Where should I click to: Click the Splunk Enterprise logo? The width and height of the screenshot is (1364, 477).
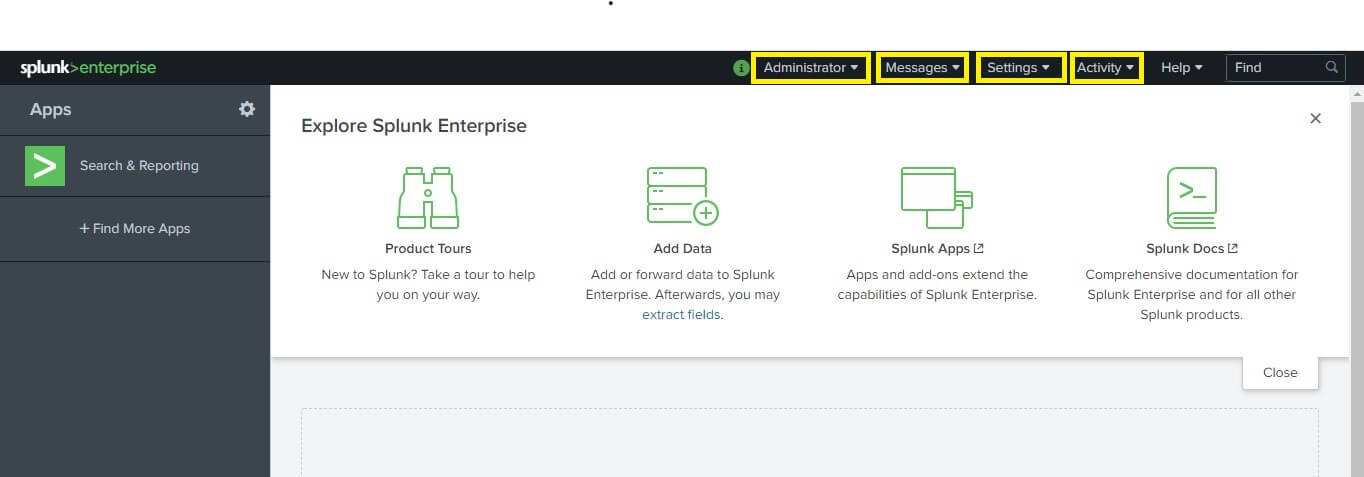(88, 68)
